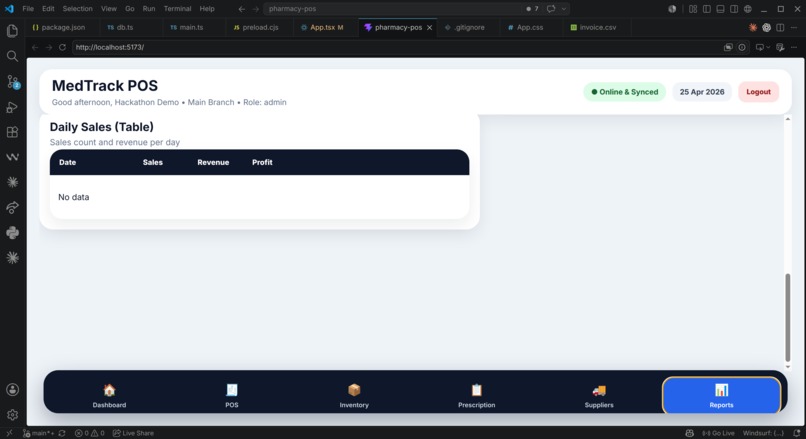806x439 pixels.
Task: Go back in the embedded browser
Action: click(35, 47)
